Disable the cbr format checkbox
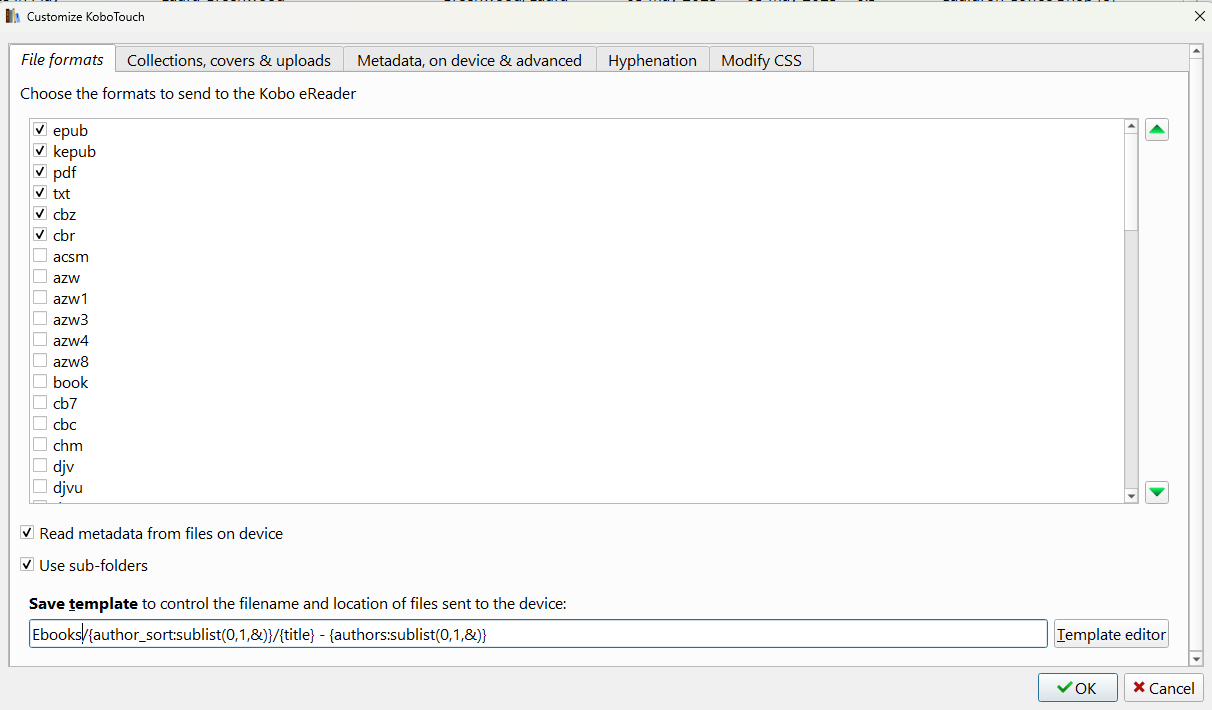The height and width of the screenshot is (710, 1212). click(40, 235)
